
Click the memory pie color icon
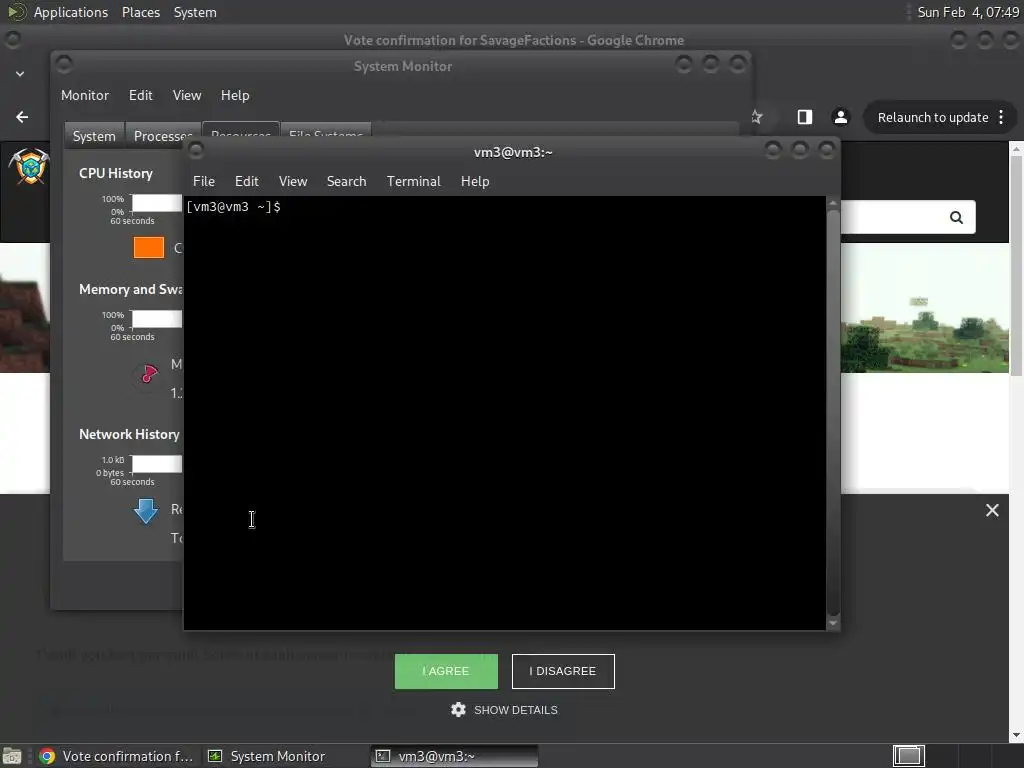tap(149, 374)
